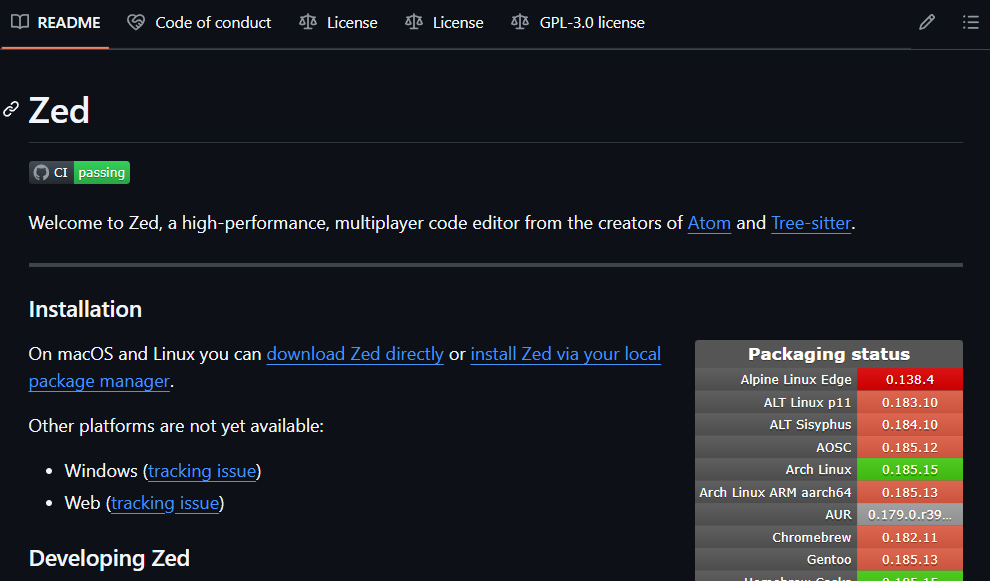Open install Zed via local package manager link
This screenshot has width=990, height=581.
566,354
